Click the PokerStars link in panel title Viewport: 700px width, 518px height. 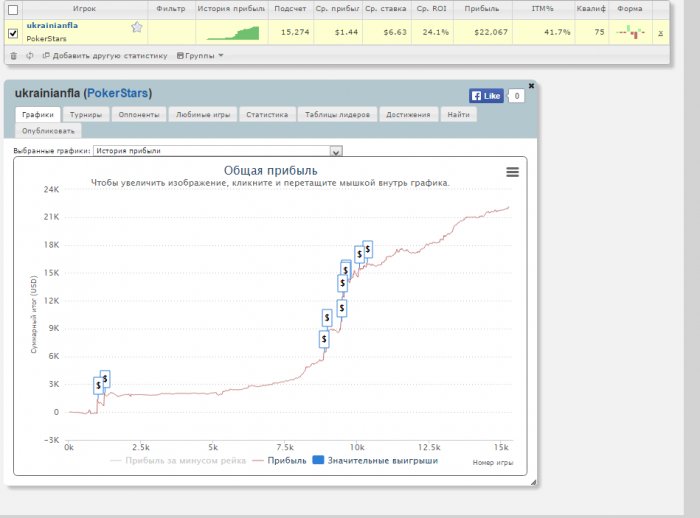tap(117, 93)
